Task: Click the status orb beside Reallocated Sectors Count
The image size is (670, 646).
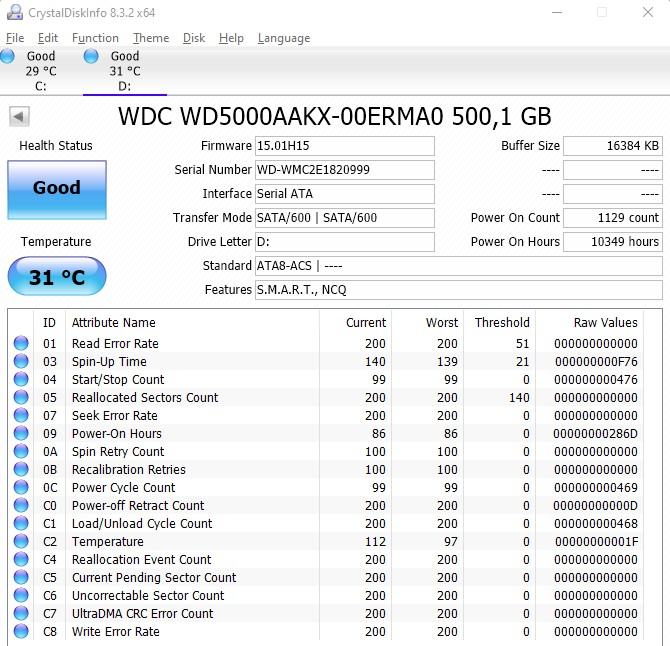Action: tap(21, 398)
